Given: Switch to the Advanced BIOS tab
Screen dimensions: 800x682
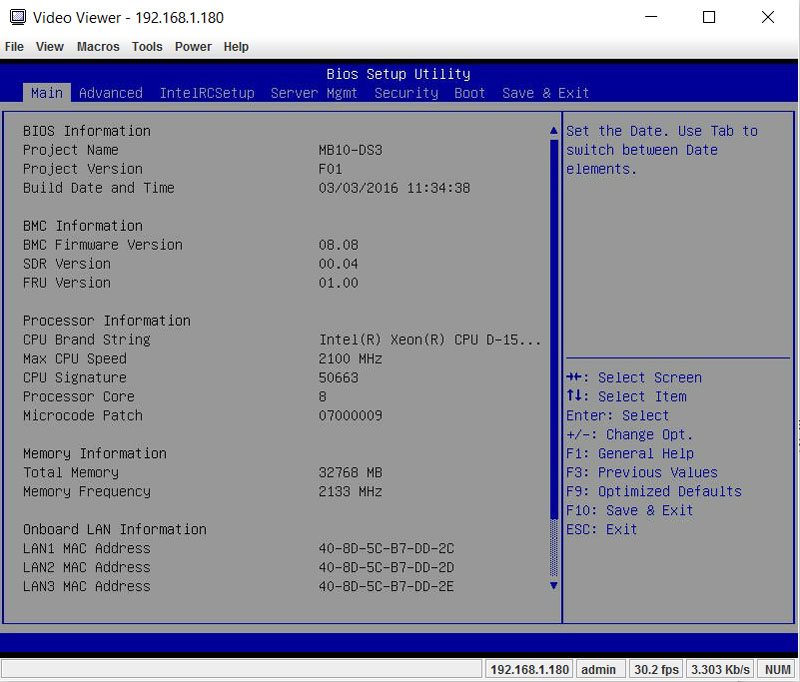Looking at the screenshot, I should (110, 93).
